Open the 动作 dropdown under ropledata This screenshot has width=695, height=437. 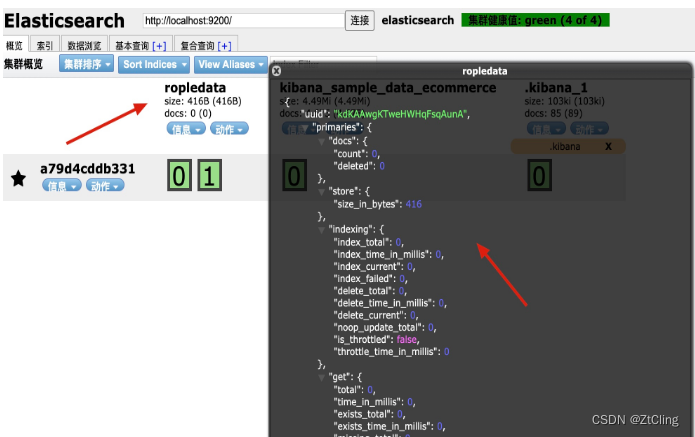tap(229, 129)
